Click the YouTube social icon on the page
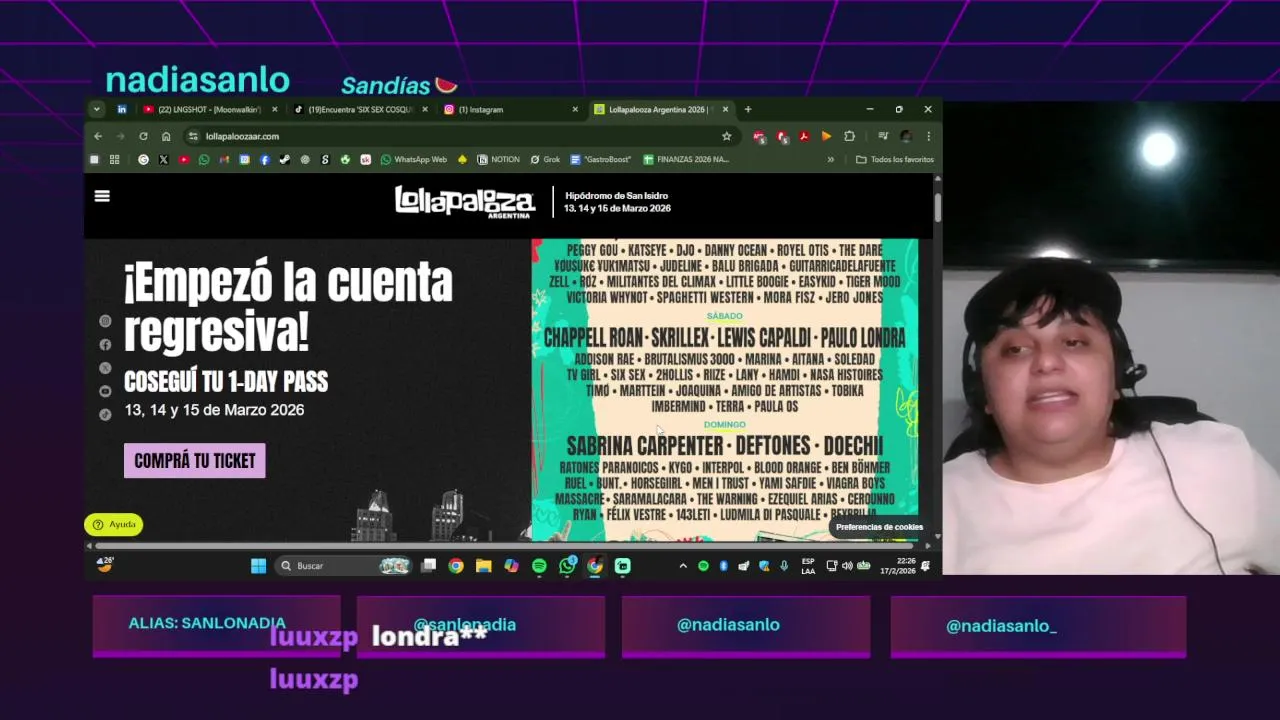 click(105, 391)
